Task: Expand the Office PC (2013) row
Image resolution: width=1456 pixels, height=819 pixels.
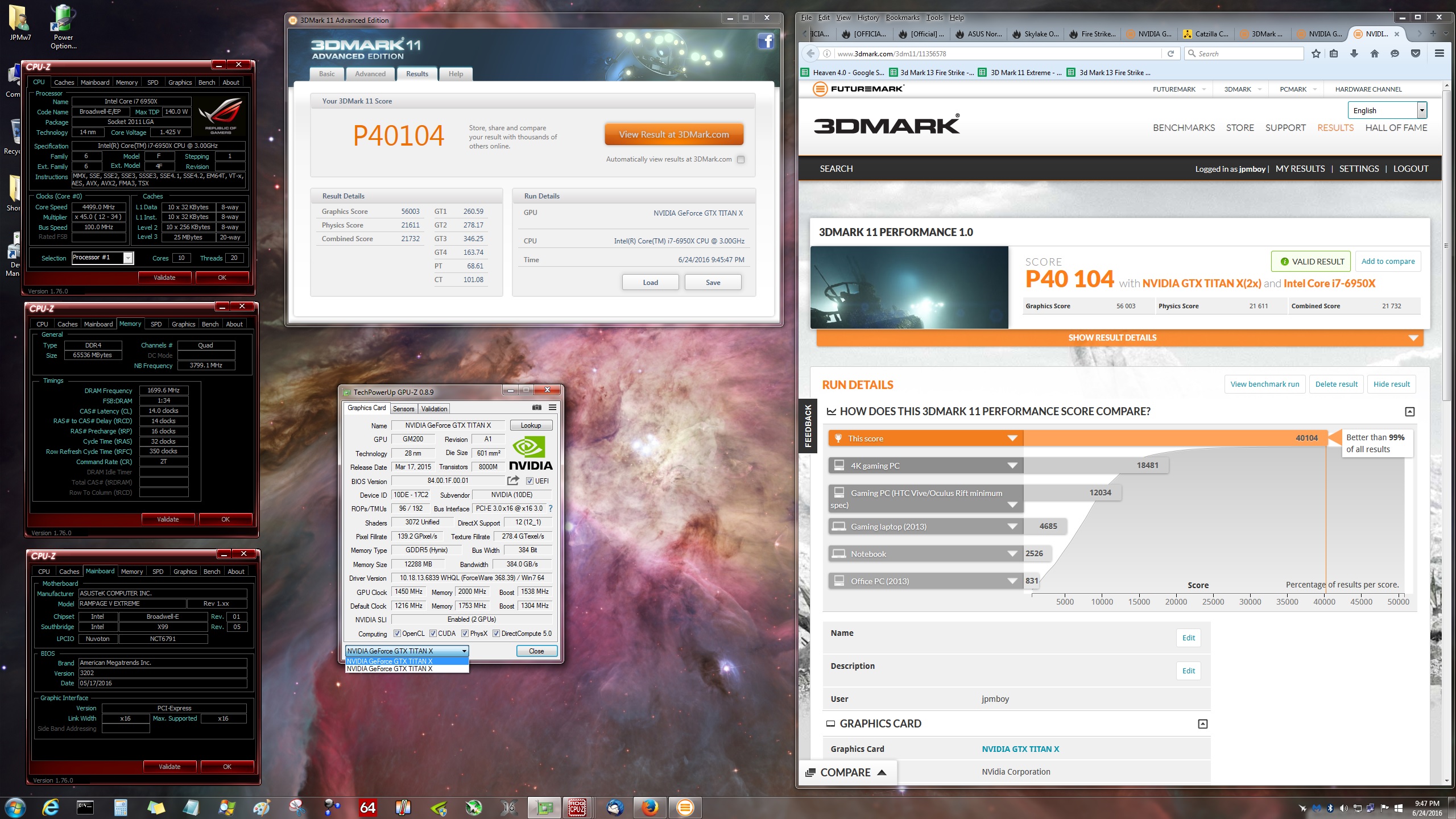Action: tap(1012, 581)
